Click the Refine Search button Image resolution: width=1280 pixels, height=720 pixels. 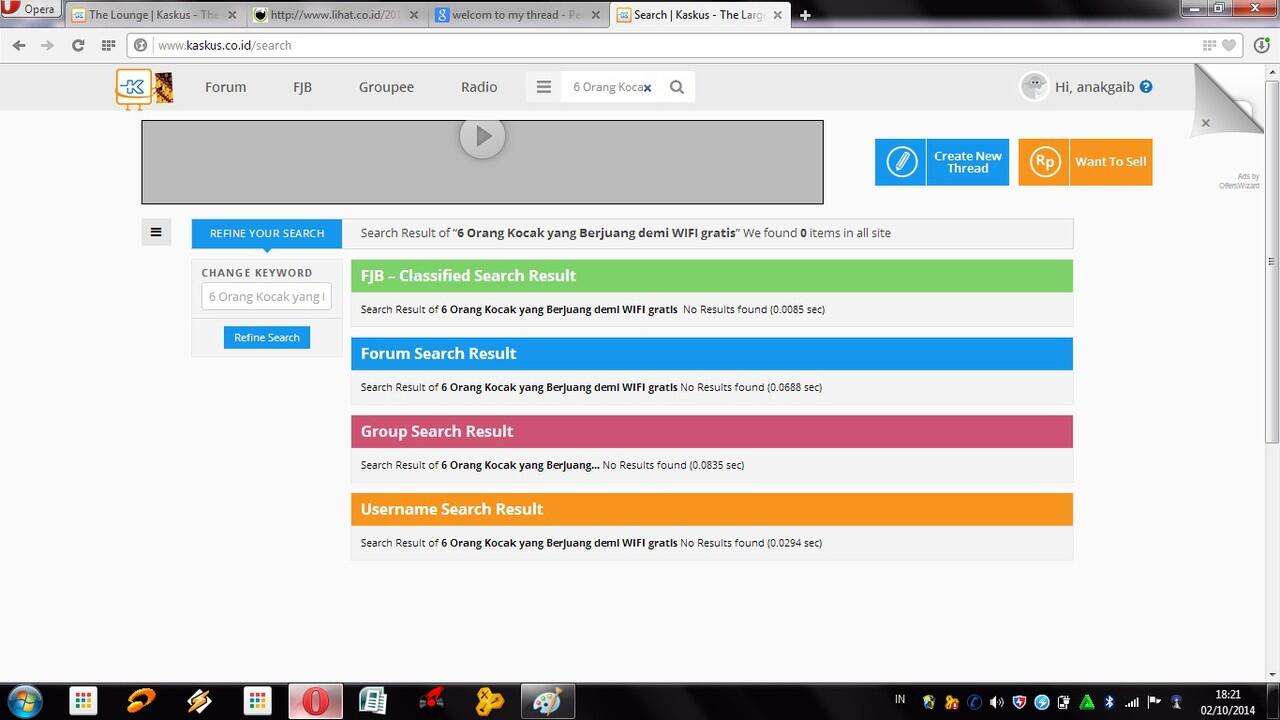(x=267, y=337)
